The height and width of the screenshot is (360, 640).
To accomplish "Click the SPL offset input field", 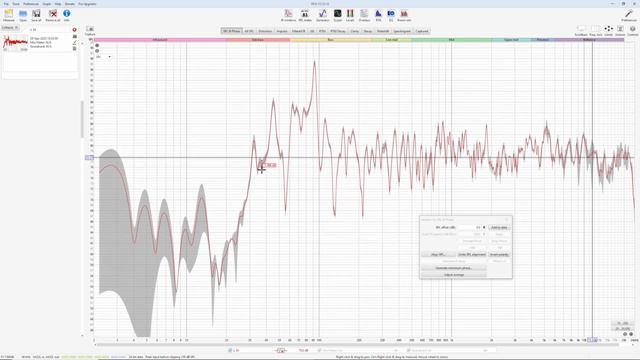I will [x=469, y=227].
